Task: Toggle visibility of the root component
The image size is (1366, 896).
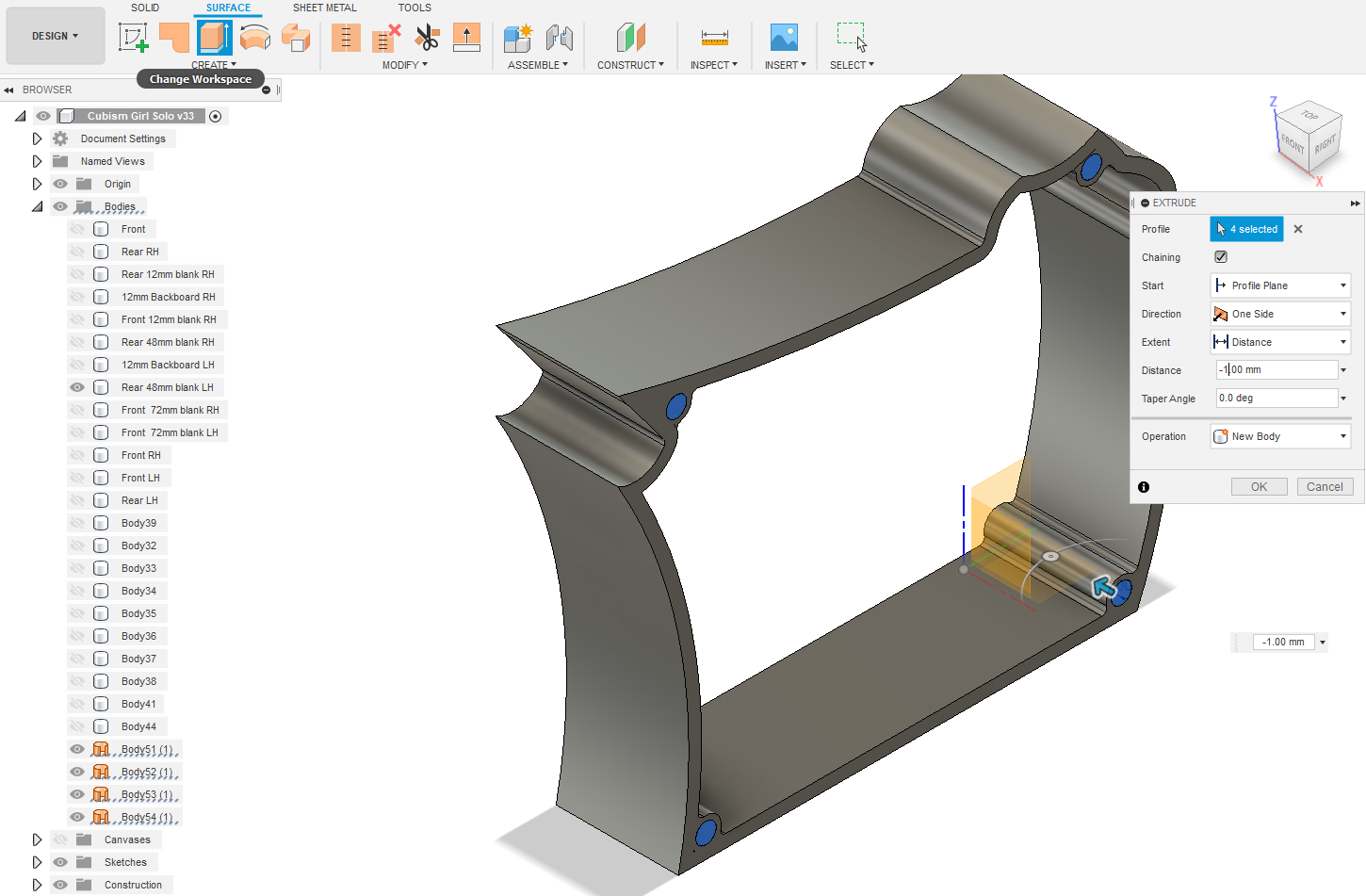Action: 43,116
